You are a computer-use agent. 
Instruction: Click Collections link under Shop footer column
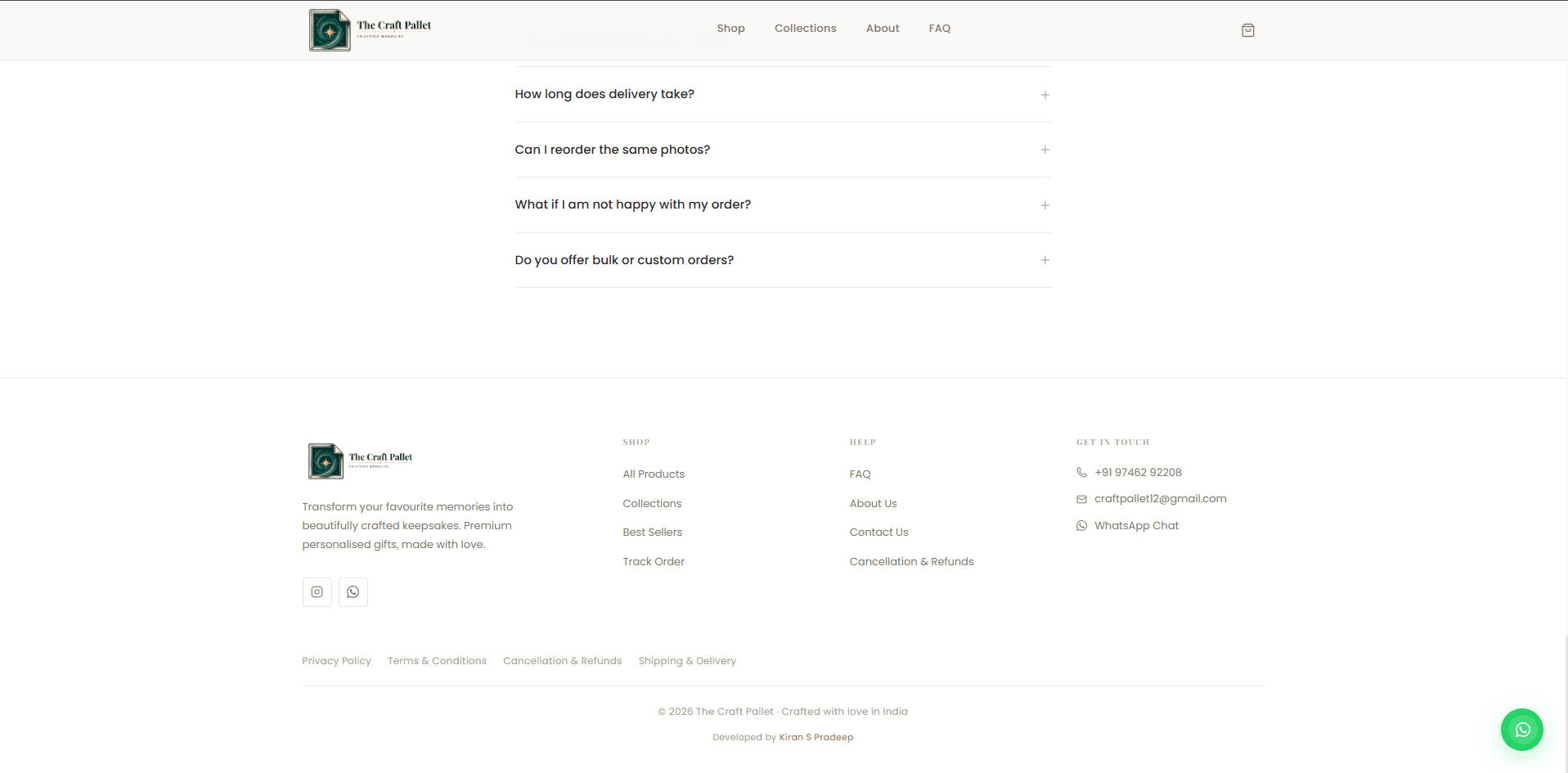[x=652, y=504]
